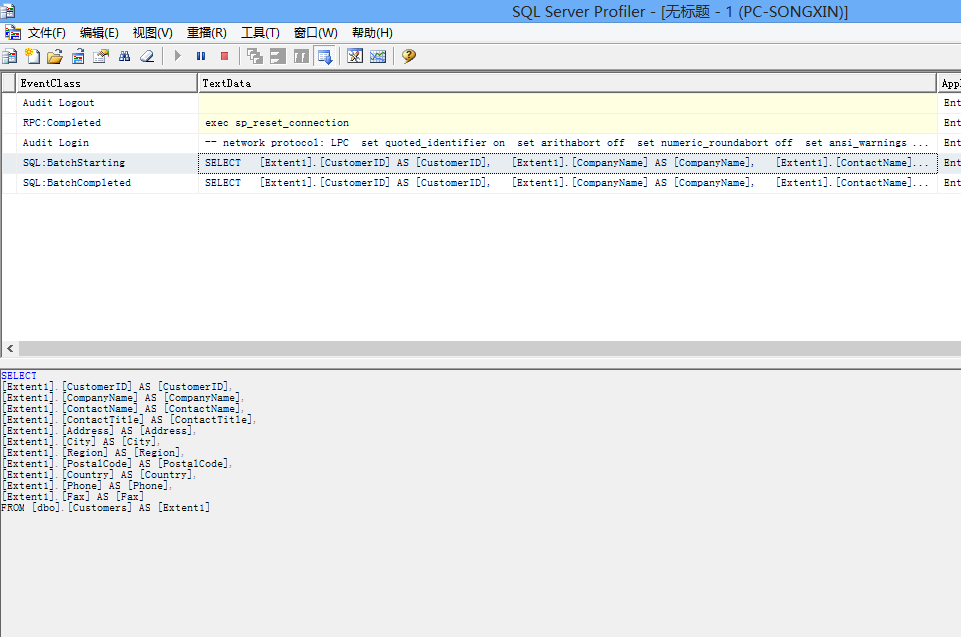Viewport: 961px width, 637px height.
Task: Click the [Address] AS [Address] line
Action: 99,431
